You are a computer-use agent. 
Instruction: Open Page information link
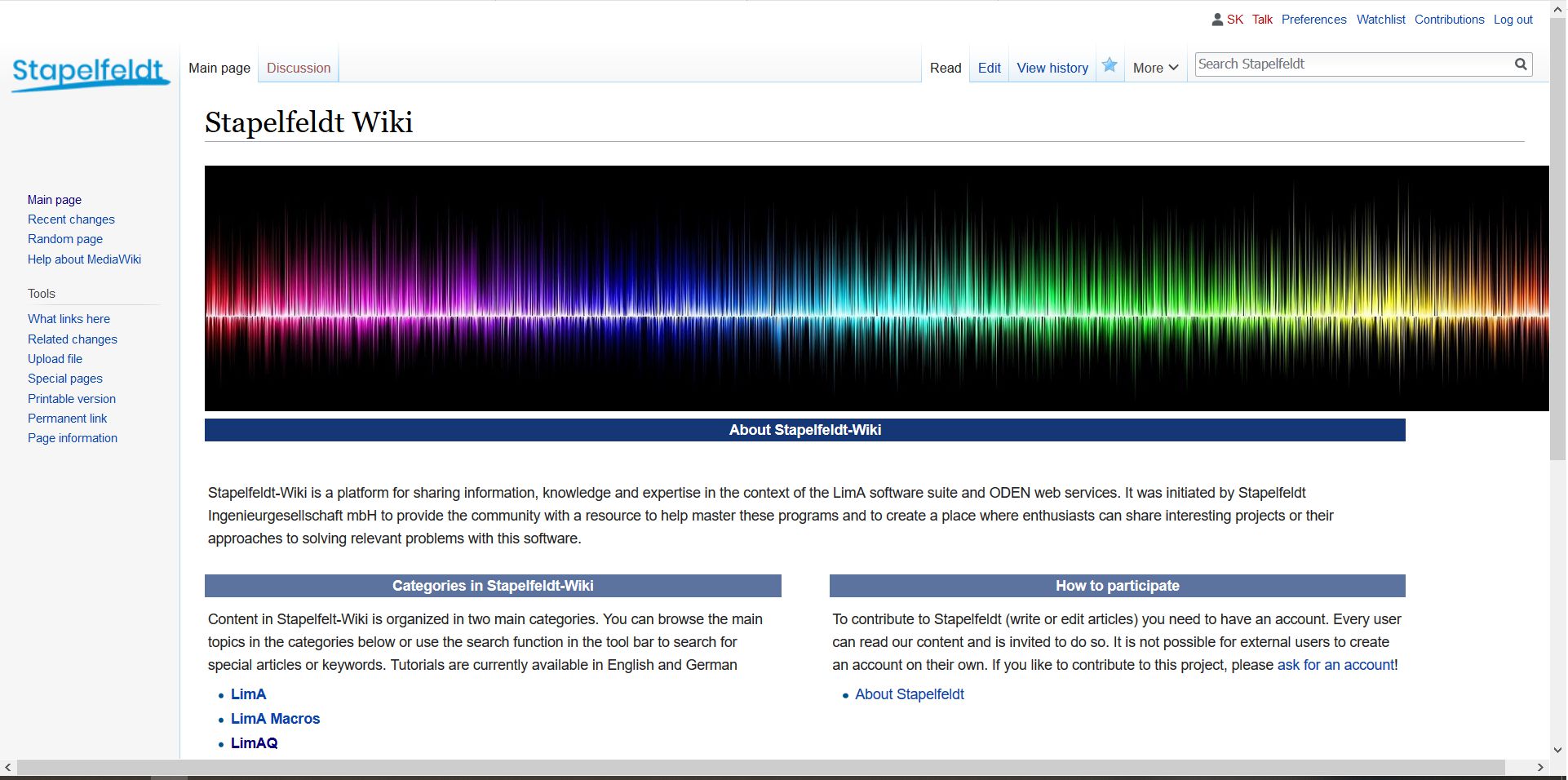[x=73, y=438]
